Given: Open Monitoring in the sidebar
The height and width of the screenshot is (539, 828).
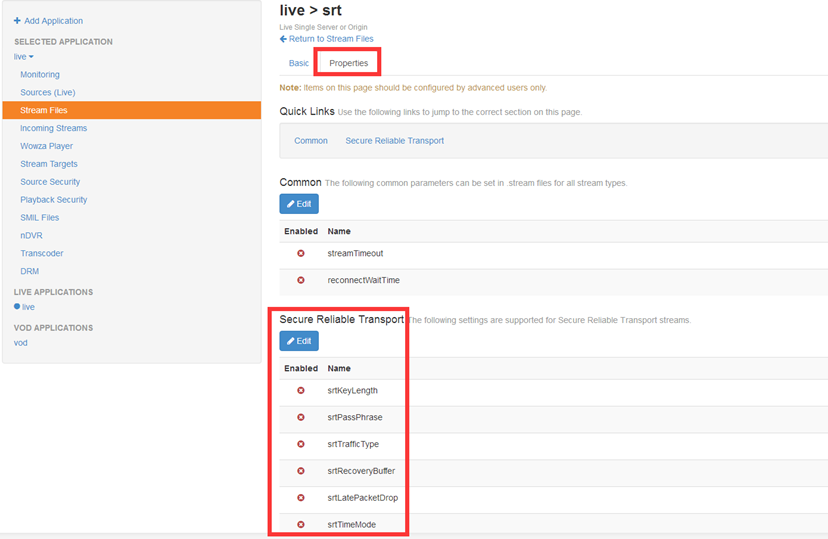Looking at the screenshot, I should point(40,74).
